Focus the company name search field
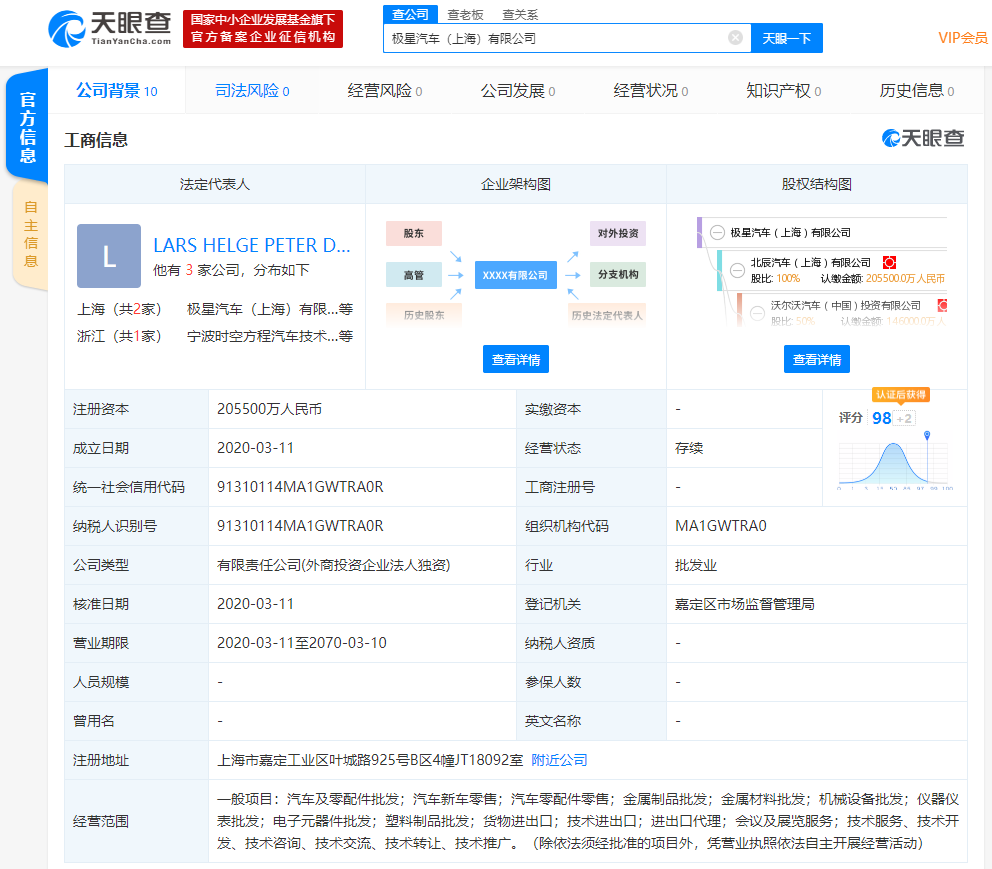Viewport: 992px width, 869px height. tap(555, 38)
